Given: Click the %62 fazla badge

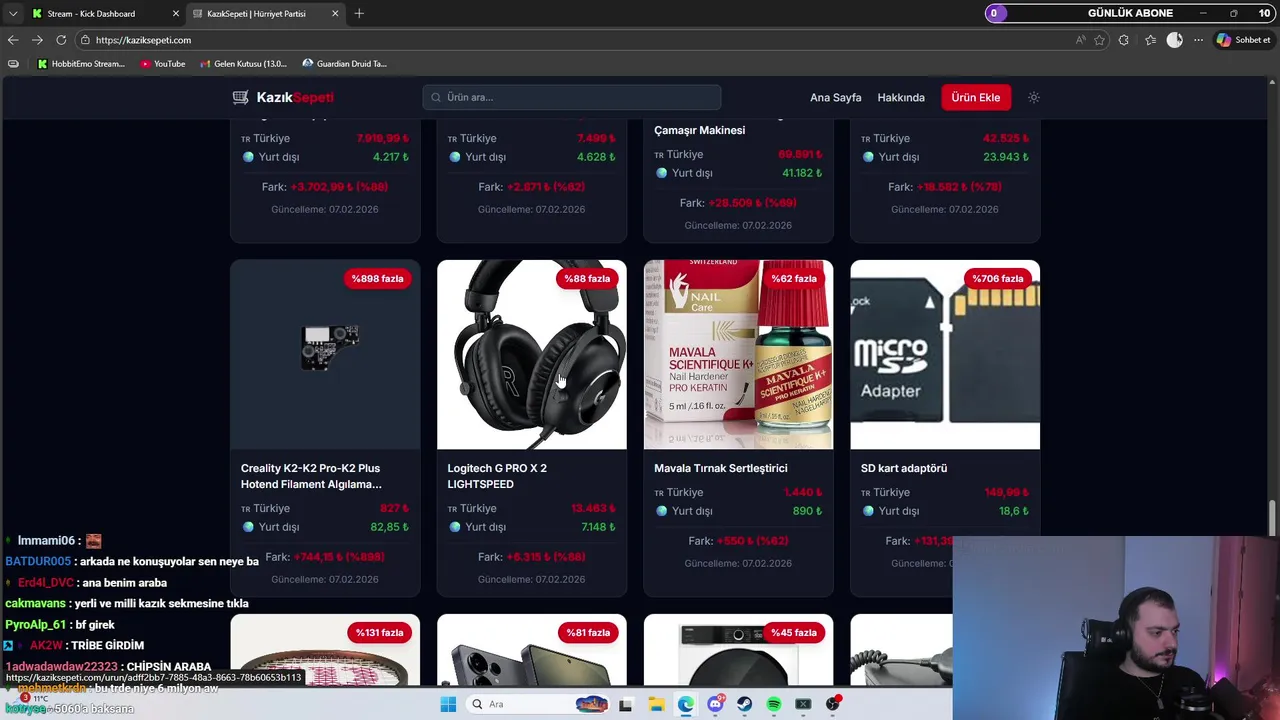Looking at the screenshot, I should [793, 279].
